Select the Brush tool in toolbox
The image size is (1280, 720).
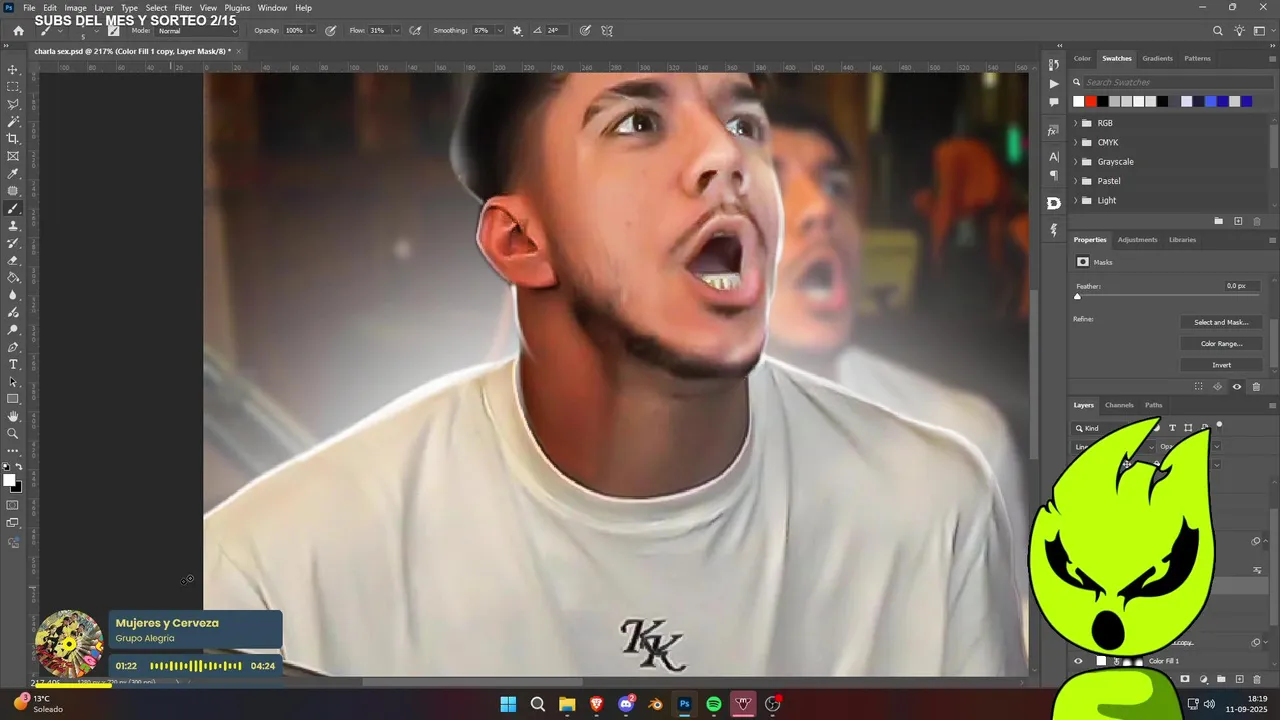point(13,209)
